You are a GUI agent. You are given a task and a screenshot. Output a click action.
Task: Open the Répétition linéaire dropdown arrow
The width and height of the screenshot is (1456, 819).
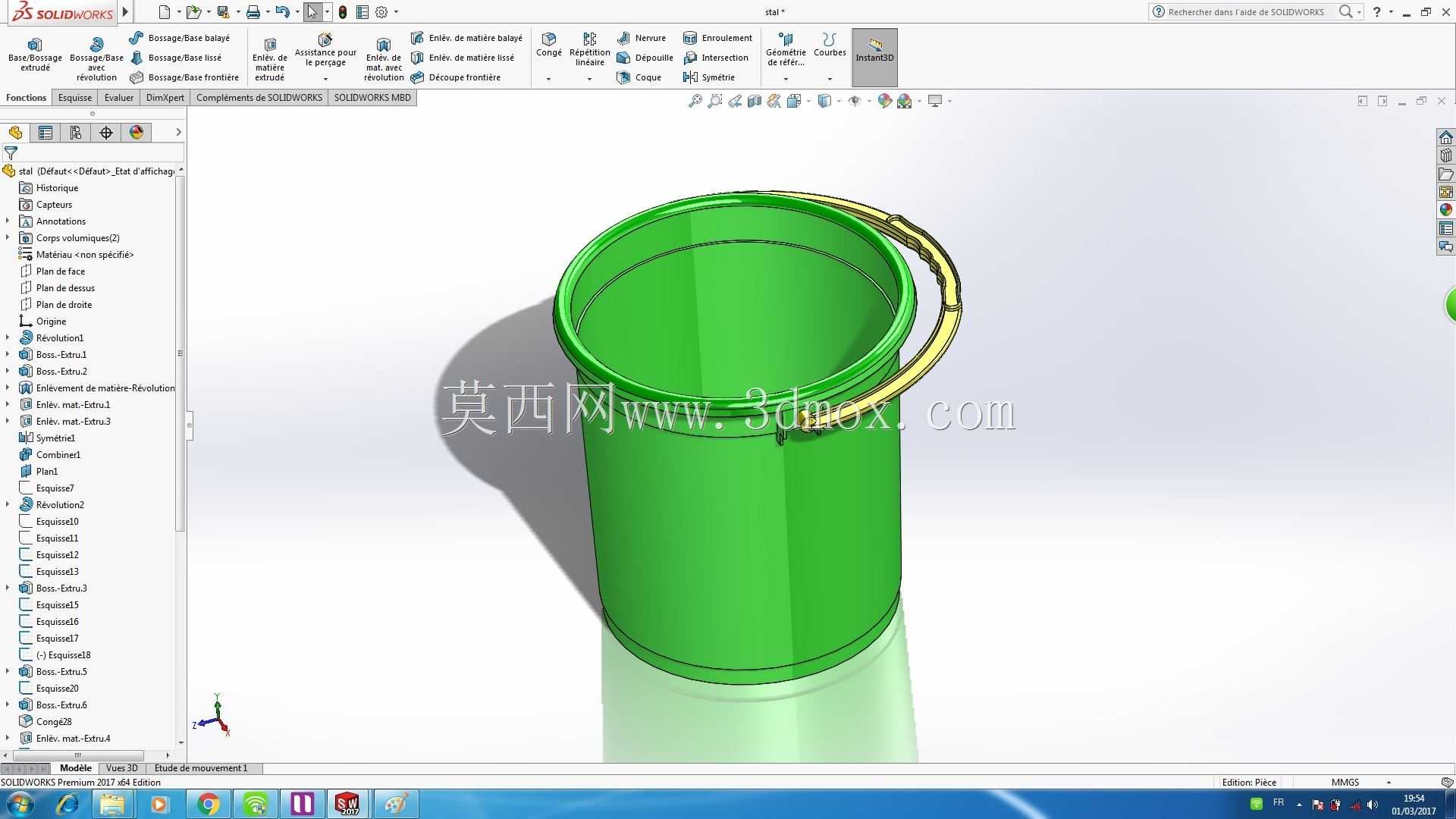[589, 79]
